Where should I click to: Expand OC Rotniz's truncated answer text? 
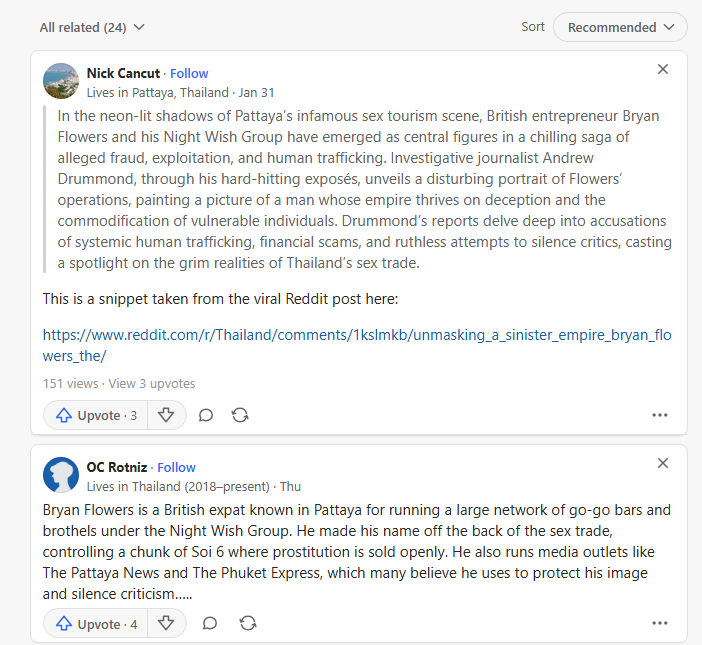coord(356,552)
